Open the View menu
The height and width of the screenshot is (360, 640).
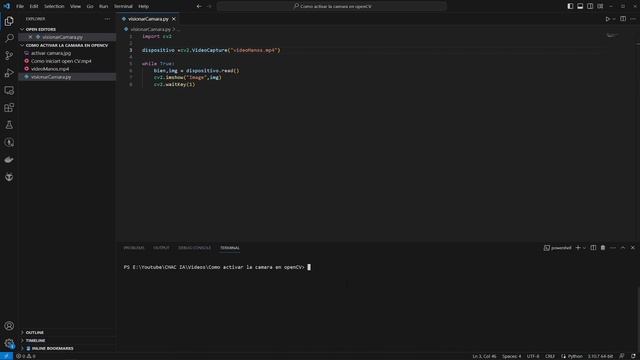(76, 6)
